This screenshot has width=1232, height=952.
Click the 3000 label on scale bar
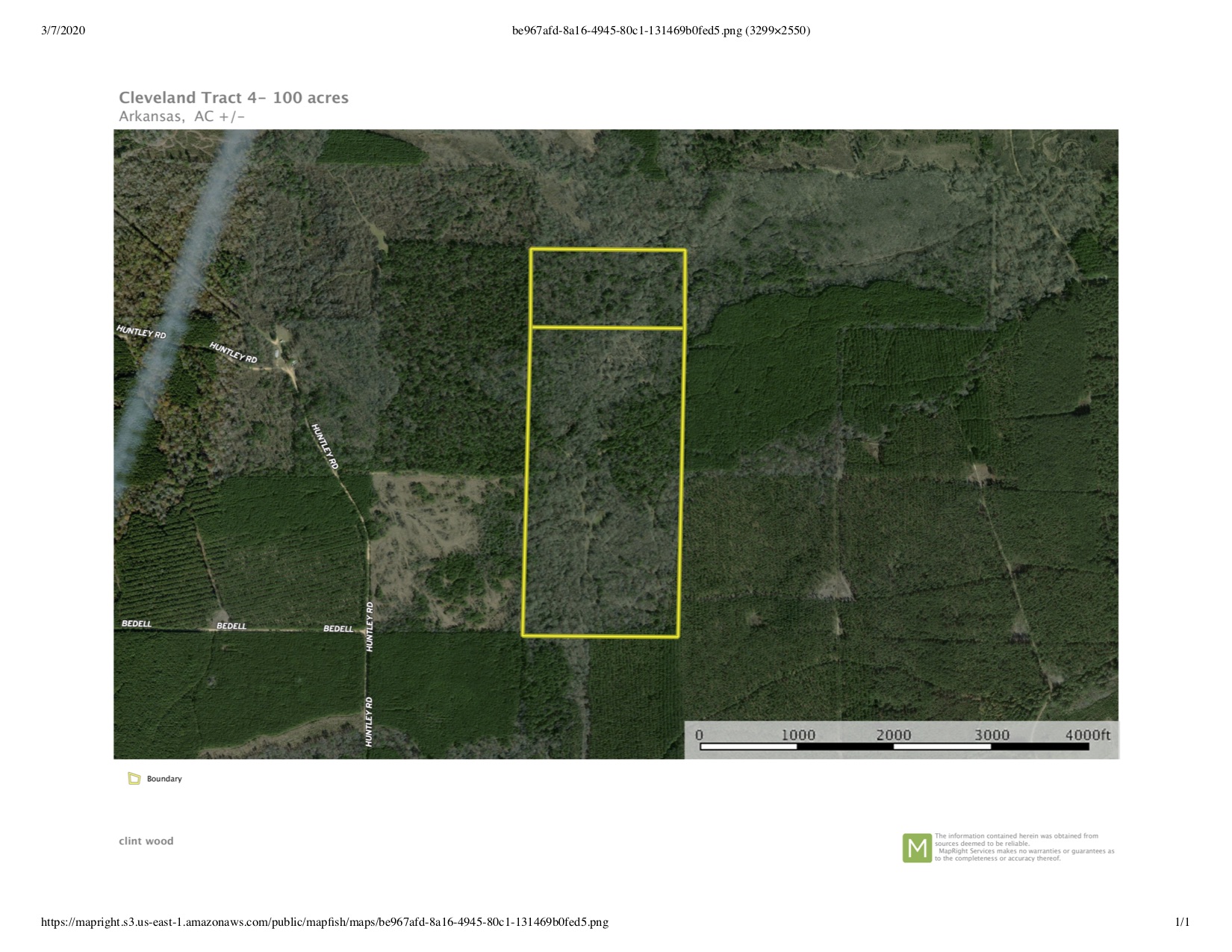tap(991, 735)
